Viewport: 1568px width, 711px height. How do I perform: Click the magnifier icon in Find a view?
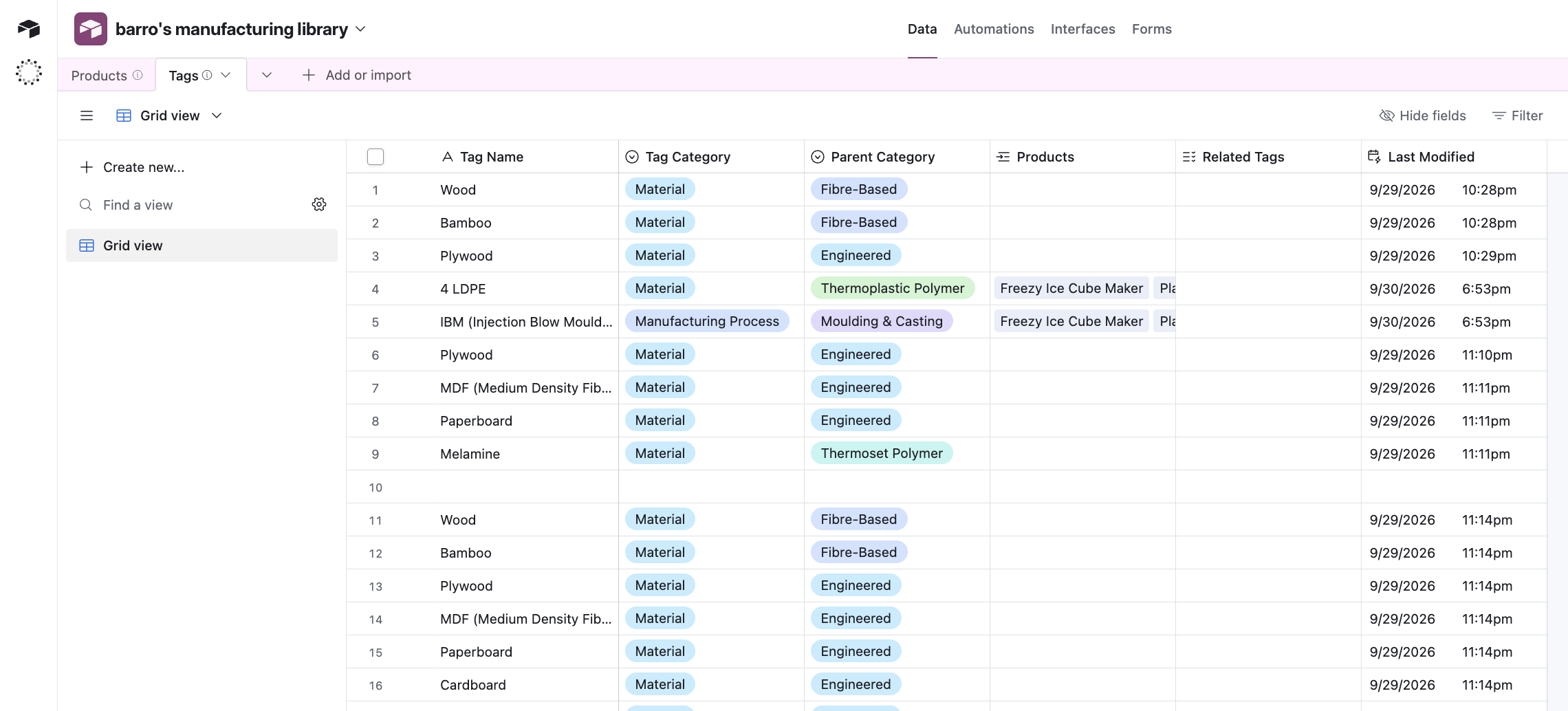pos(86,205)
